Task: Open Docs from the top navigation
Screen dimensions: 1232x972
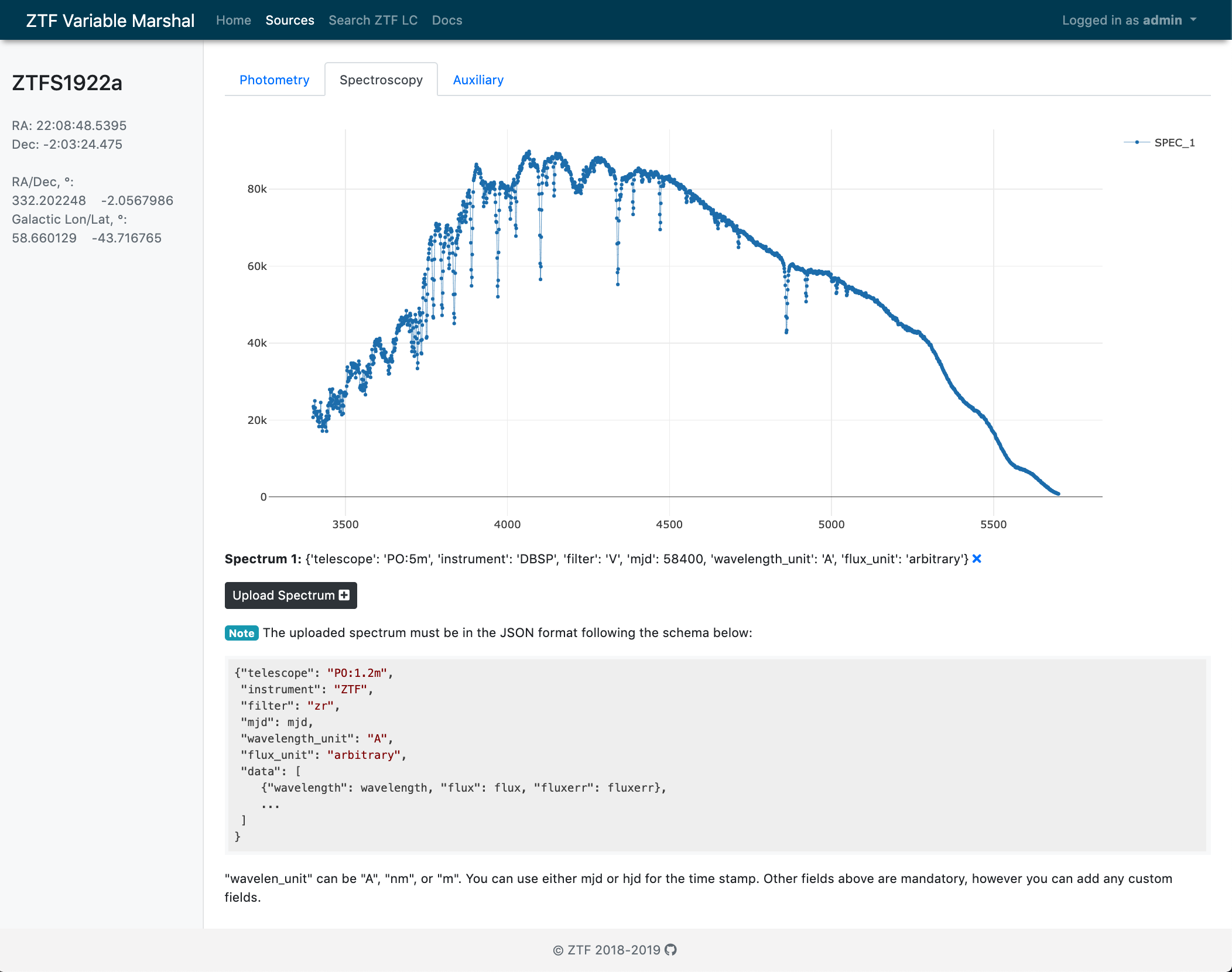Action: coord(447,20)
